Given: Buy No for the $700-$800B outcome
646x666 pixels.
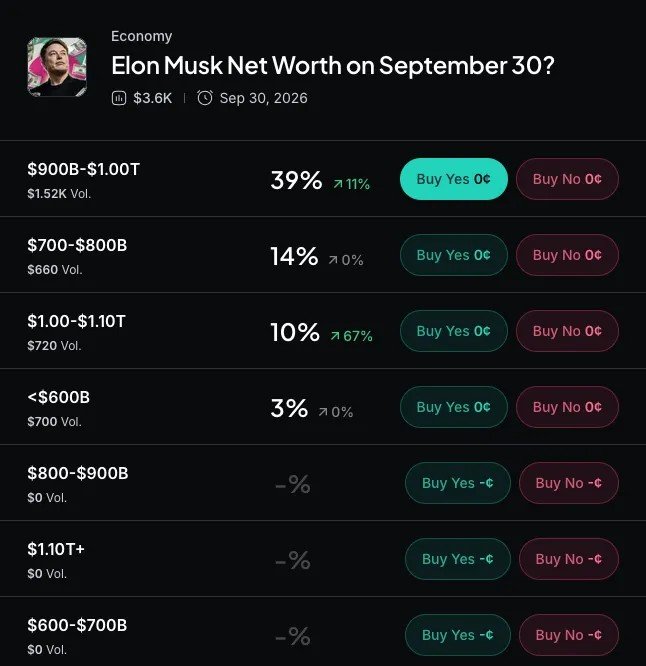Looking at the screenshot, I should coord(567,255).
